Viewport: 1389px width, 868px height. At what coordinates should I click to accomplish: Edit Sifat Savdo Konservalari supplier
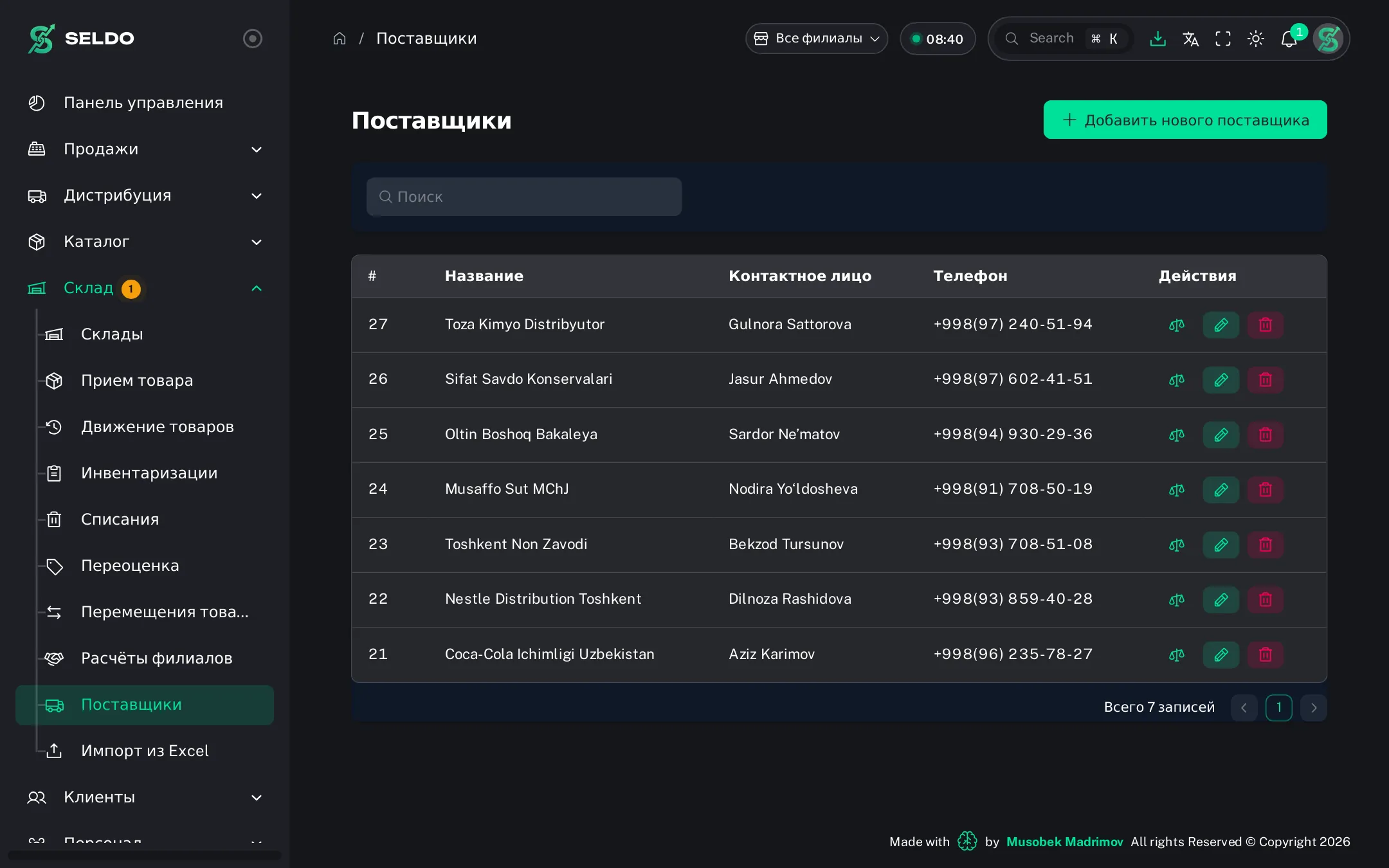[x=1221, y=379]
